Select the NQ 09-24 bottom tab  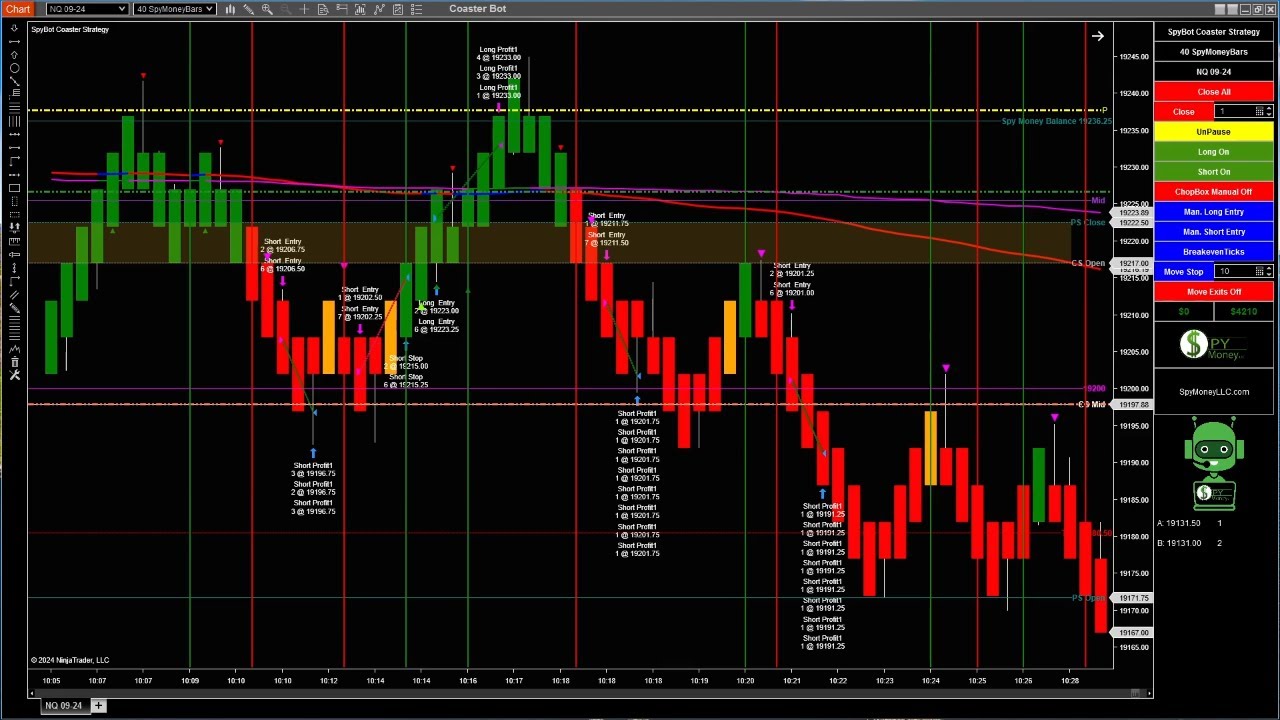pos(63,706)
